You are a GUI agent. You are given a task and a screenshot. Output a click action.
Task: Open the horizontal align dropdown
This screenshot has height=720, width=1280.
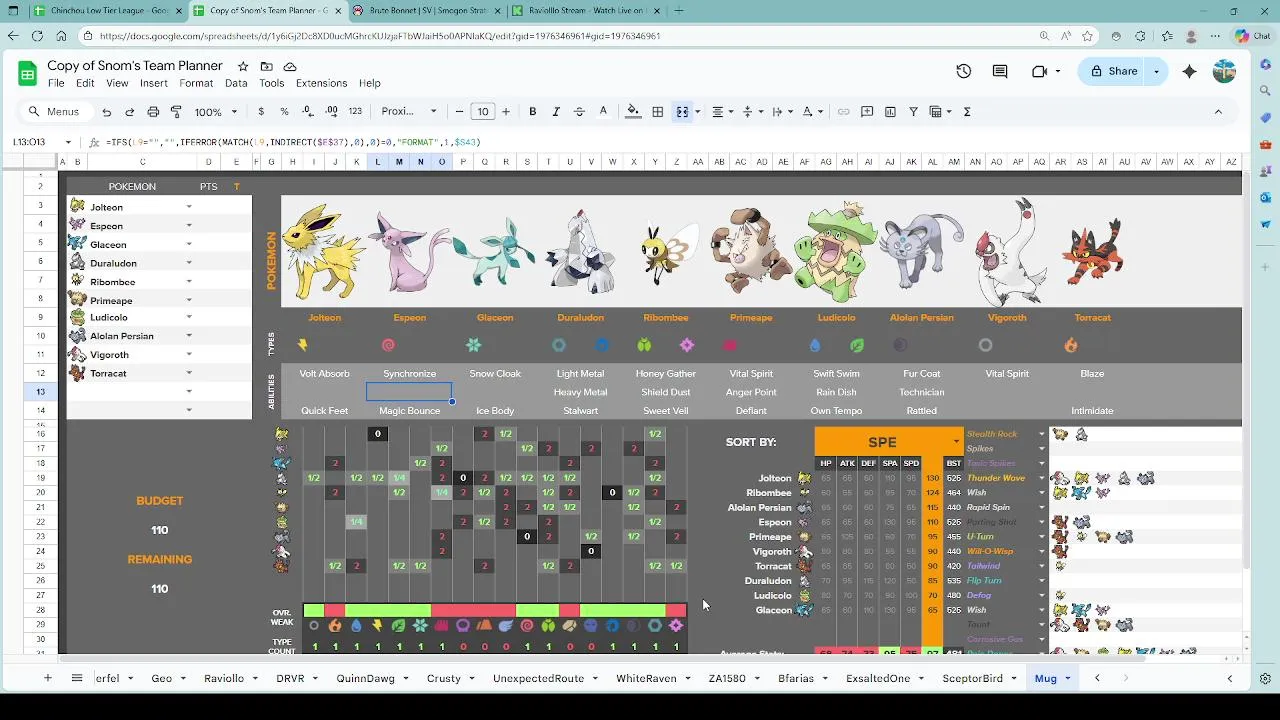coord(722,112)
